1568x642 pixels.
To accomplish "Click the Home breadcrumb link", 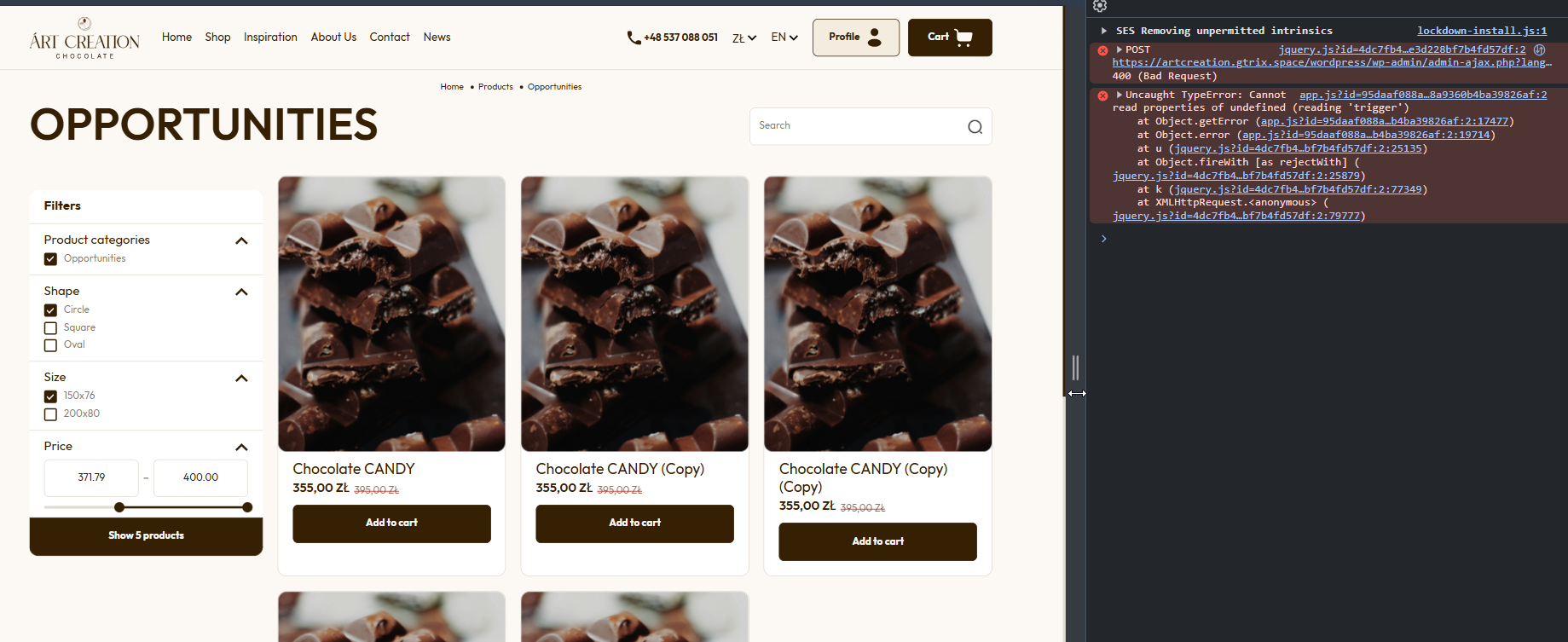I will click(x=452, y=87).
